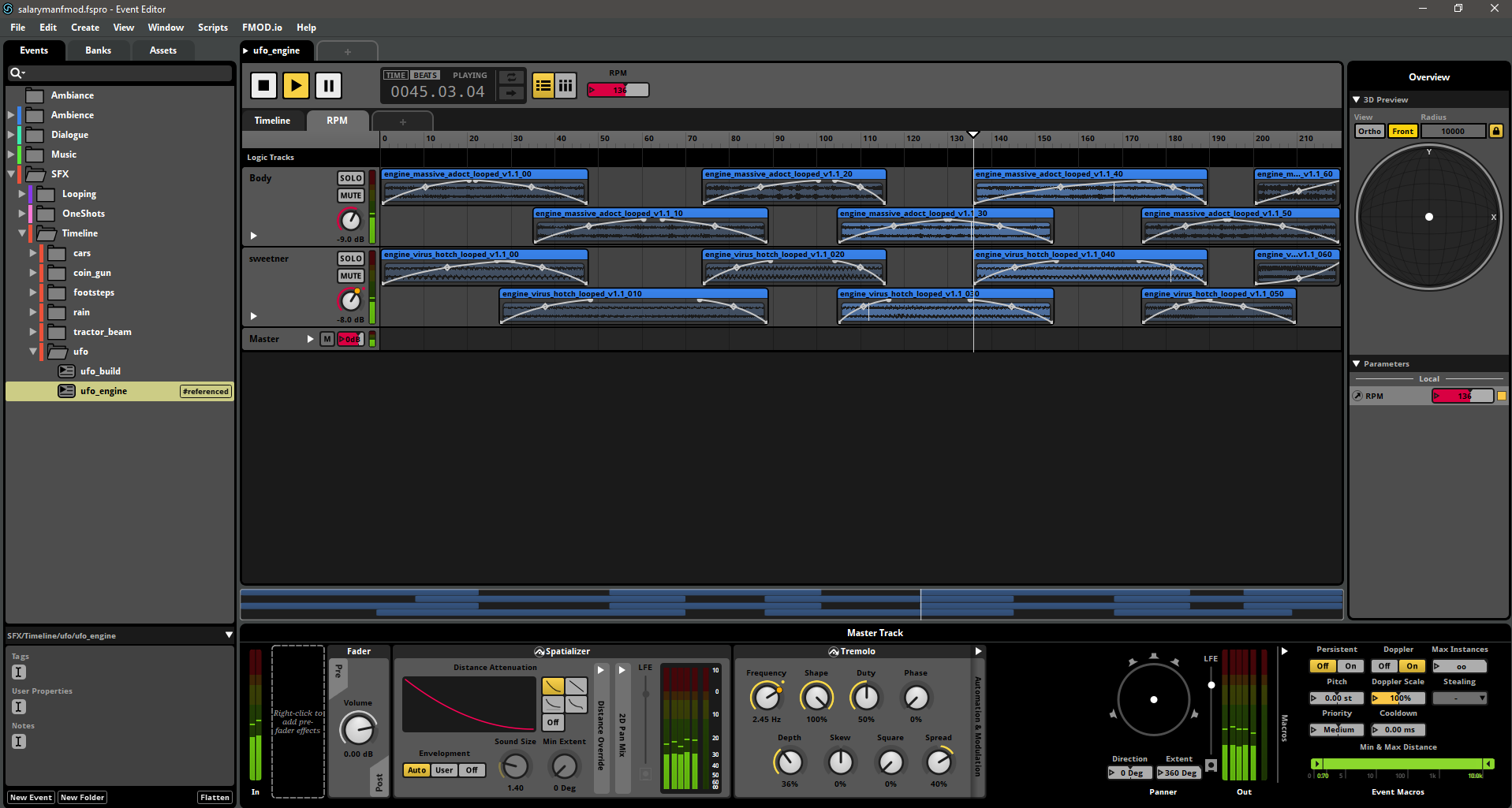Screen dimensions: 1512x808
Task: Collapse the 3D Preview section
Action: coord(1357,100)
